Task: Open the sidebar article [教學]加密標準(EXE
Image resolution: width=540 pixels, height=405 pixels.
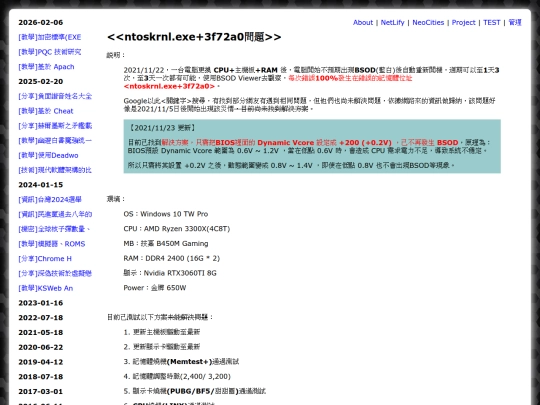Action: [50, 37]
